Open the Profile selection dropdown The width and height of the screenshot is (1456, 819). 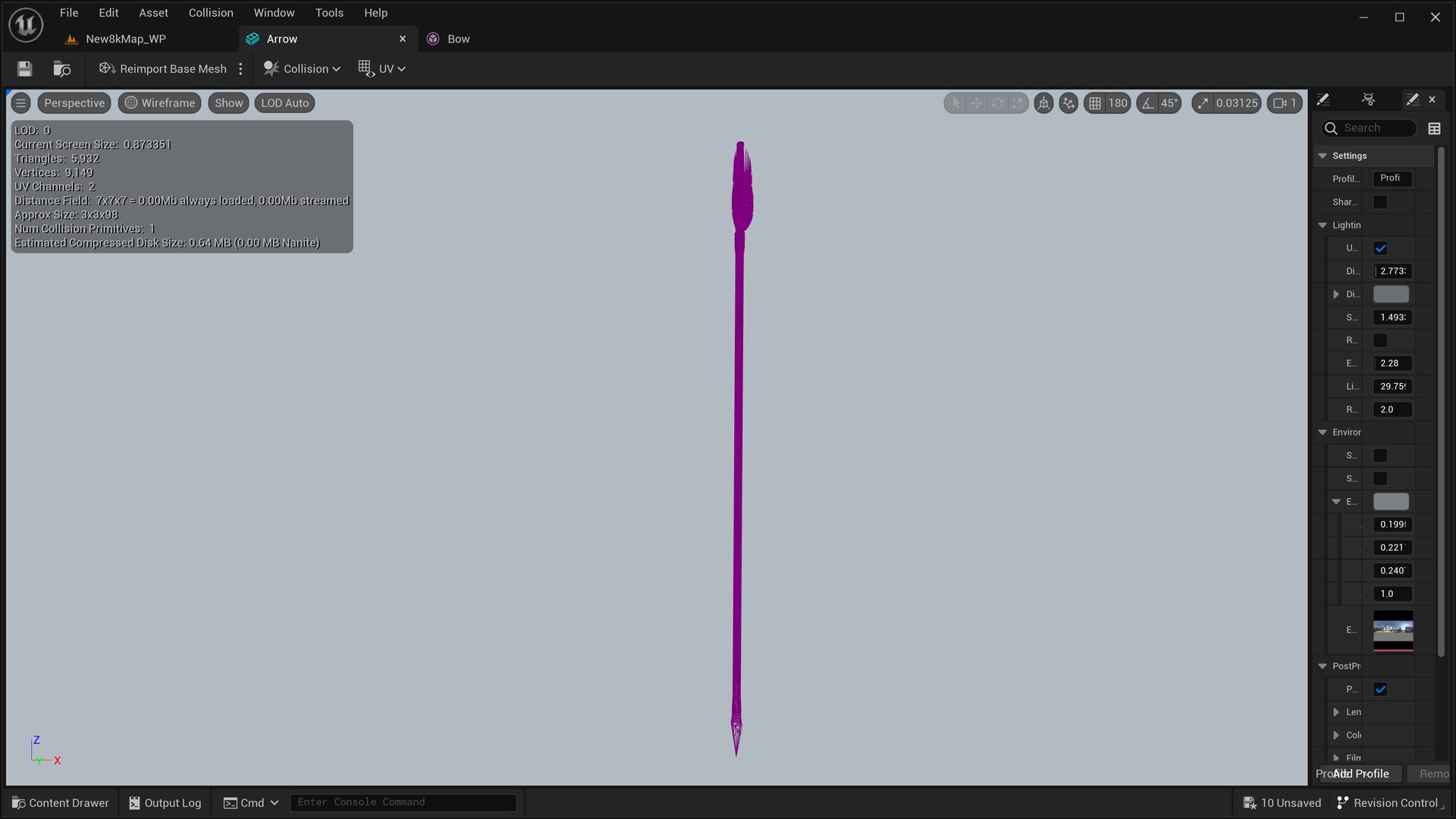pos(1392,178)
